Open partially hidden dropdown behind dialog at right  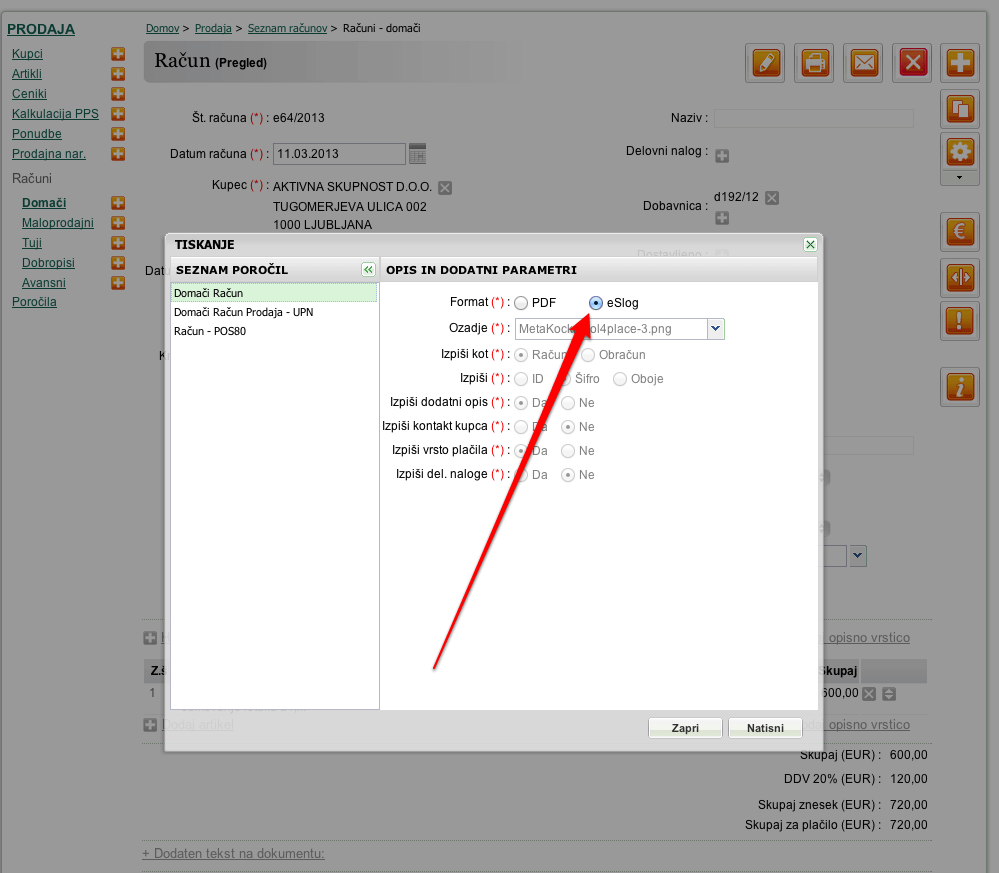(858, 556)
